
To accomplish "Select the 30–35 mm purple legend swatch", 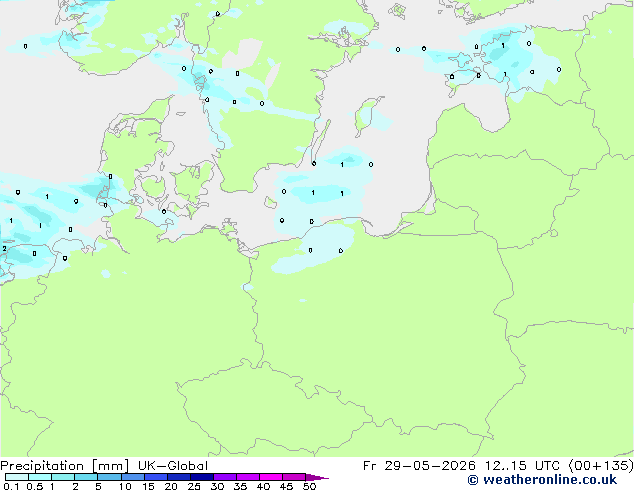I will pos(225,477).
